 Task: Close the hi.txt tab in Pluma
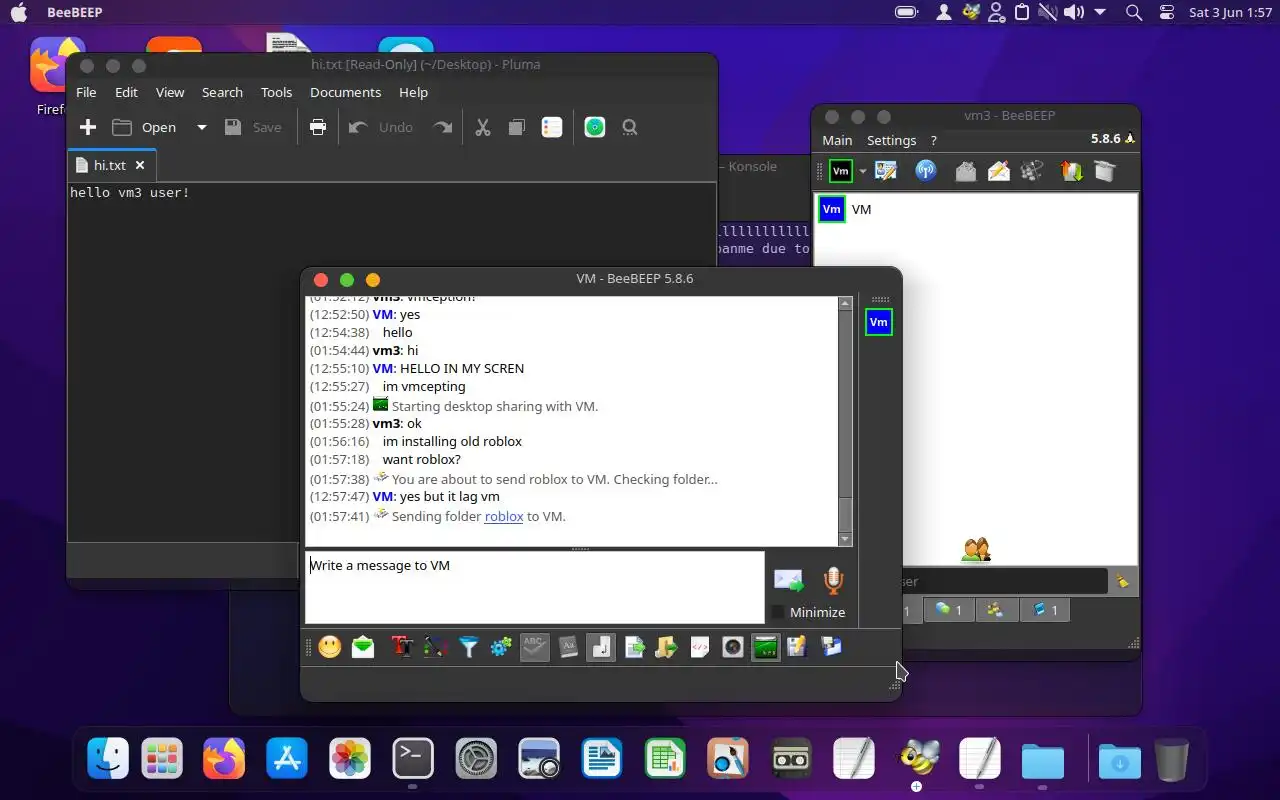(x=140, y=165)
